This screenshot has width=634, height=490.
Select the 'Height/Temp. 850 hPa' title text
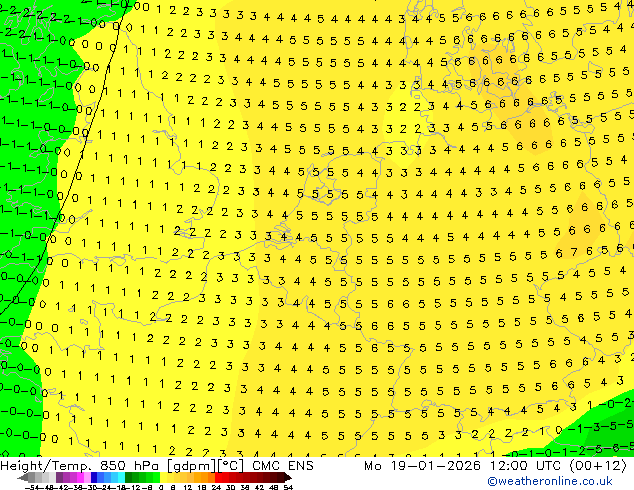[x=80, y=466]
